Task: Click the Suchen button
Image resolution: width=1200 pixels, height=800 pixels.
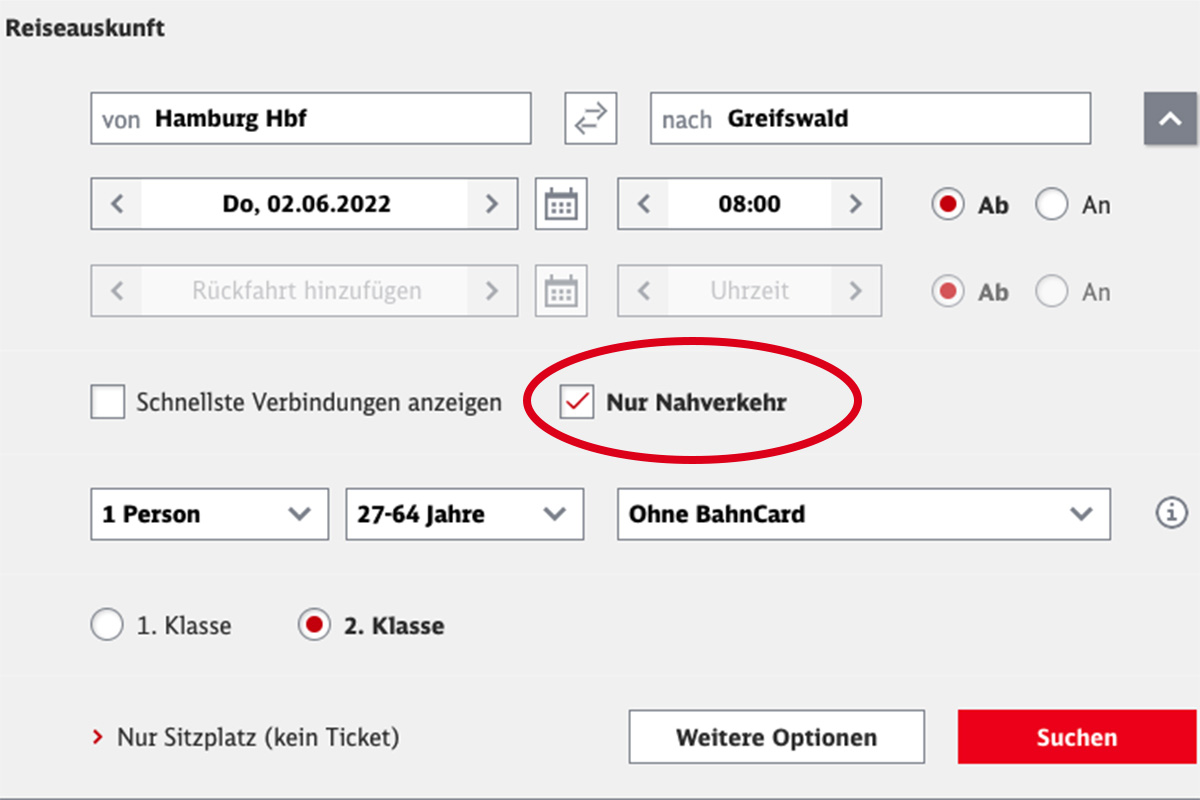Action: [x=1077, y=737]
